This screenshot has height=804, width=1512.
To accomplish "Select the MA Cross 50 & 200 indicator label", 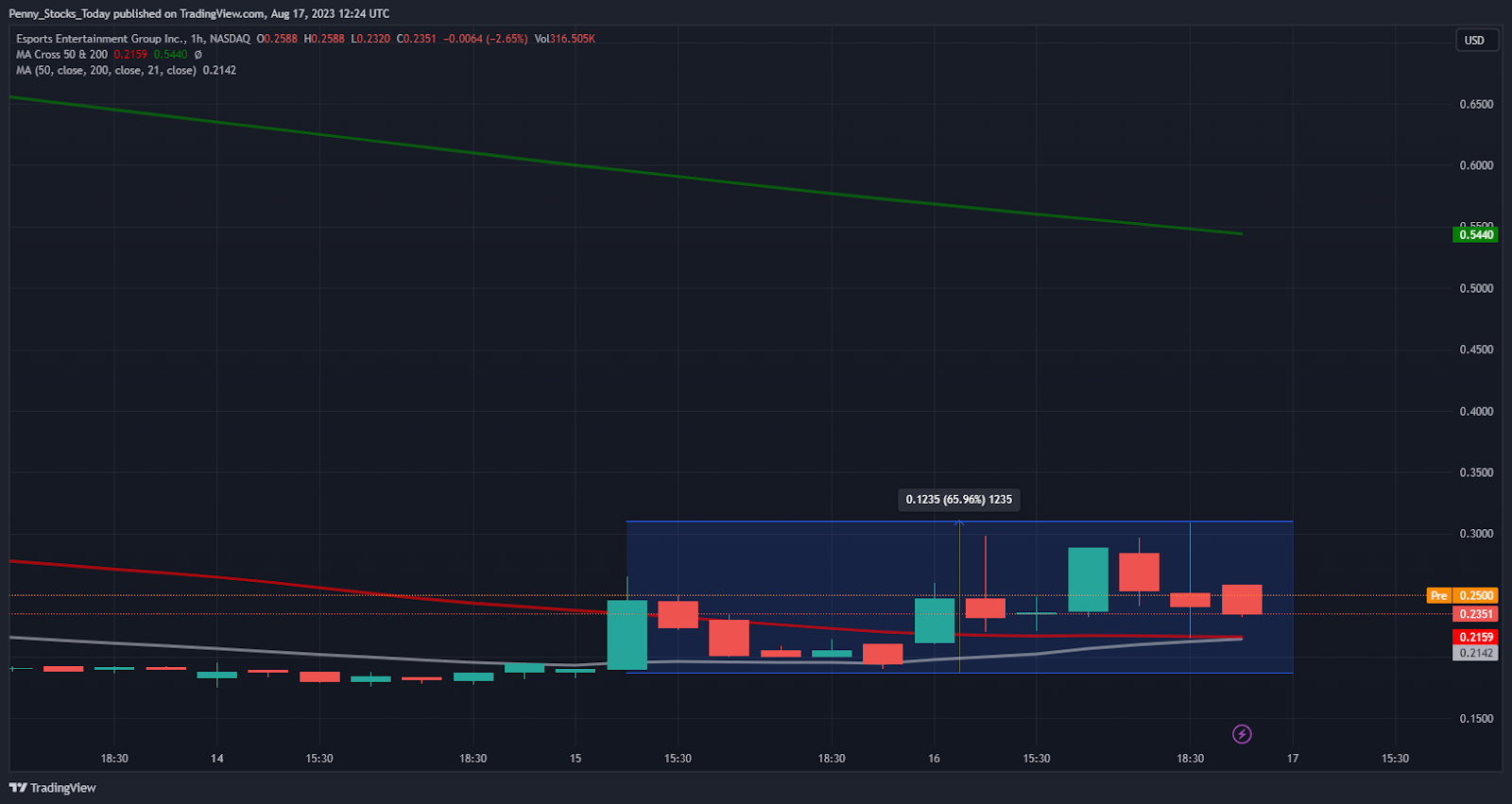I will point(61,55).
